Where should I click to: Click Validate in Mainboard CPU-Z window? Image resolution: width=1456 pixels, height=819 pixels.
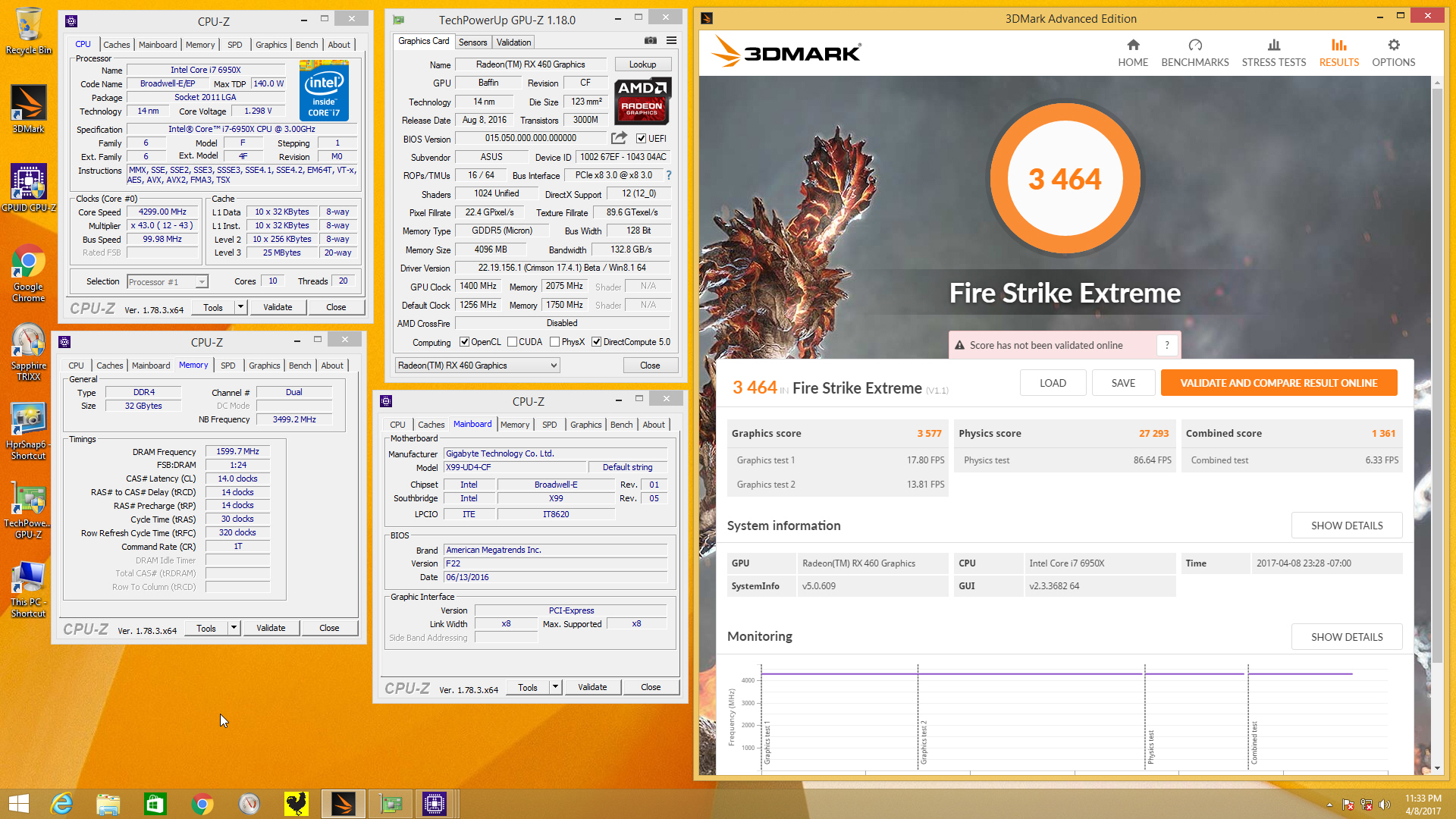pos(592,687)
